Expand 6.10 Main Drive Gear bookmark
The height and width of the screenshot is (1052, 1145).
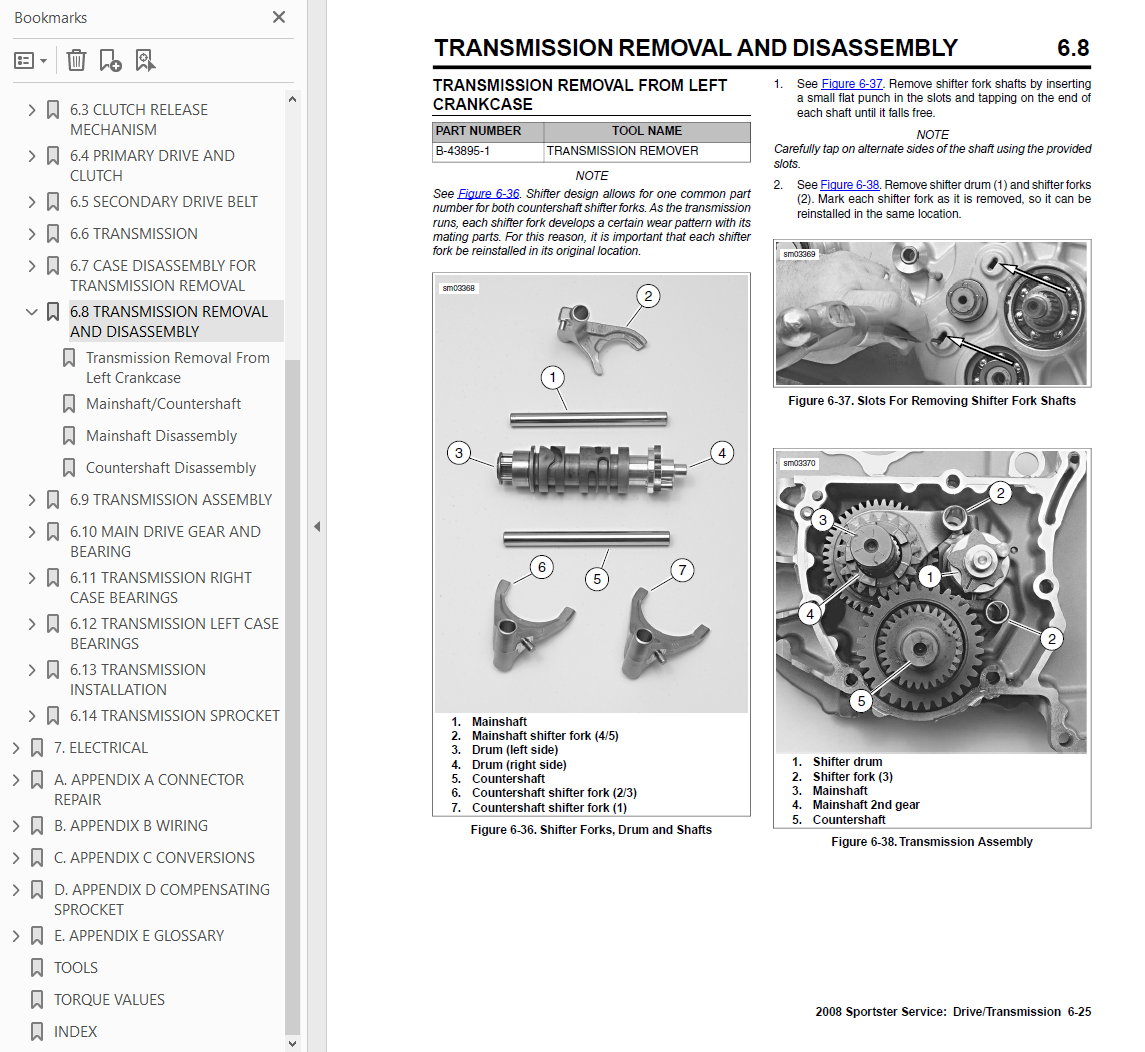pyautogui.click(x=31, y=532)
